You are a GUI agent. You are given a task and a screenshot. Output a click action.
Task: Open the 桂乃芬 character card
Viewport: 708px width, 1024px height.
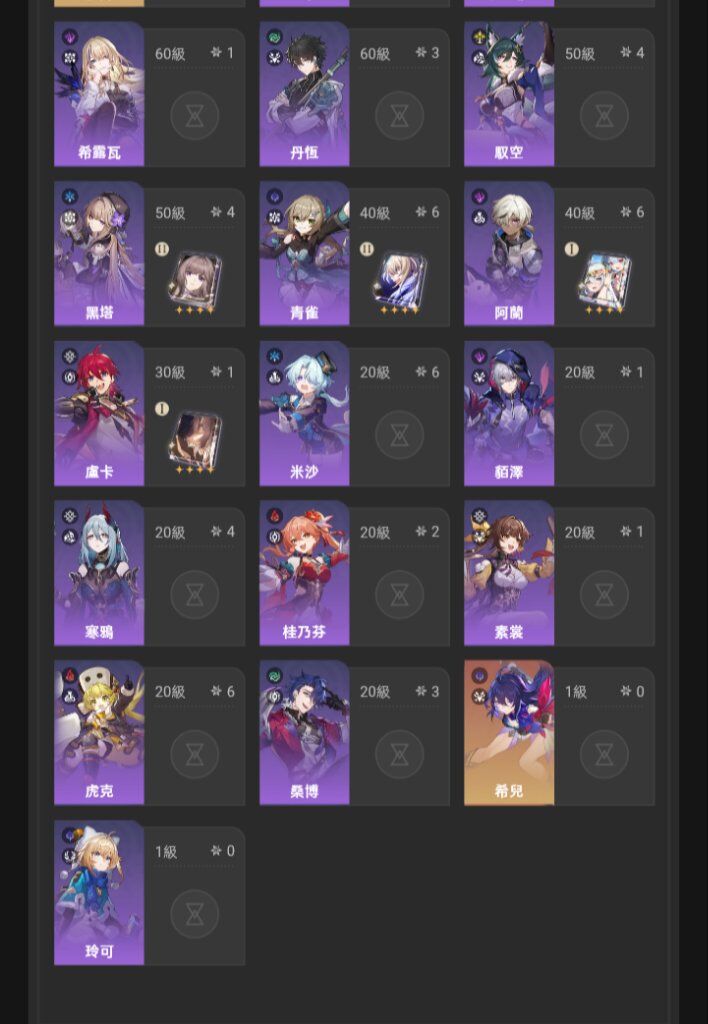[304, 573]
